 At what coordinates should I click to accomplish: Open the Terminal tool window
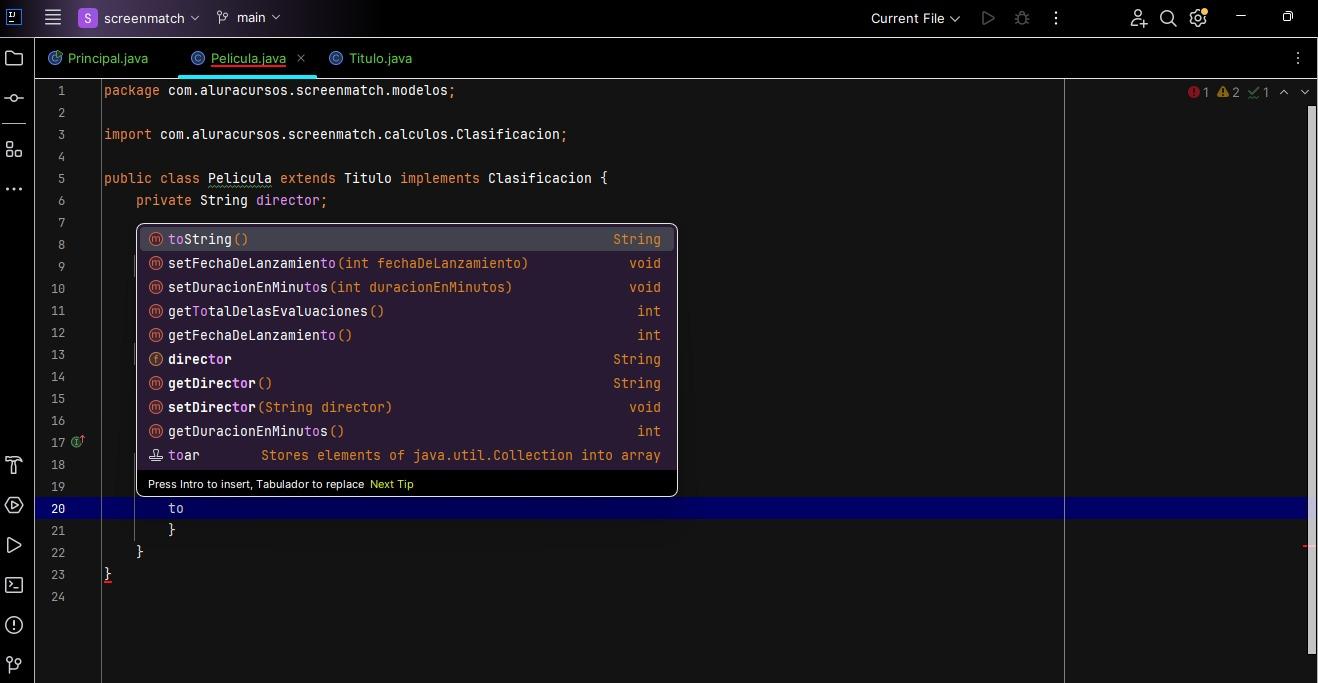14,585
